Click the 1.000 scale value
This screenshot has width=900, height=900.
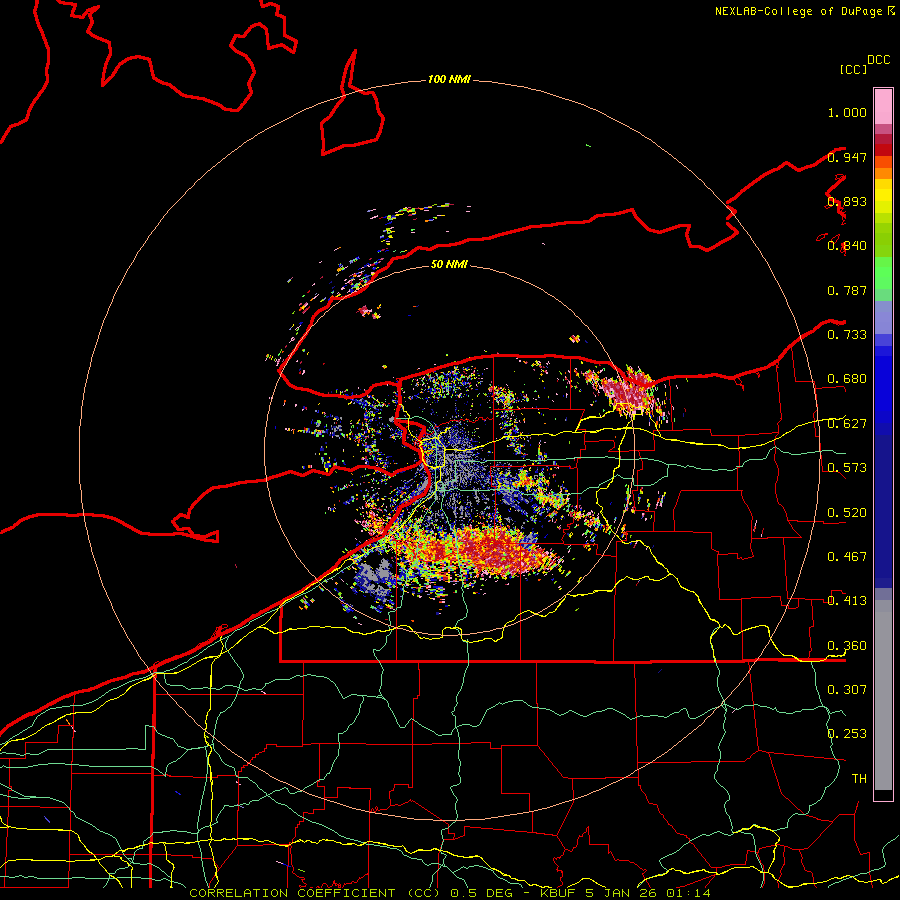[847, 112]
